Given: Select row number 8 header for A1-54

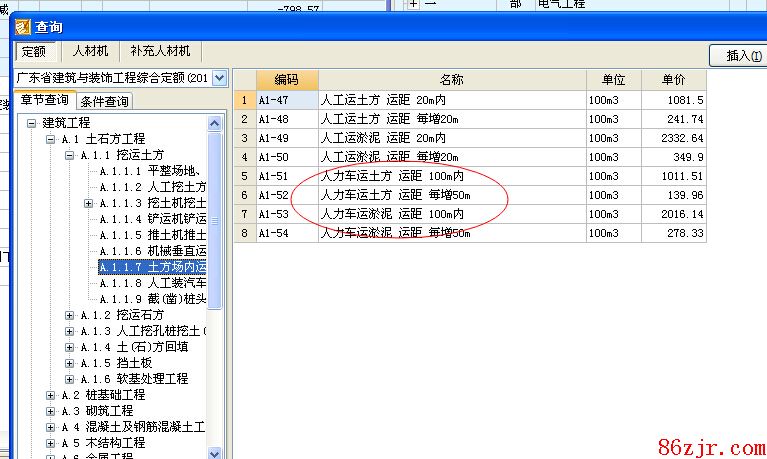Looking at the screenshot, I should click(x=244, y=233).
